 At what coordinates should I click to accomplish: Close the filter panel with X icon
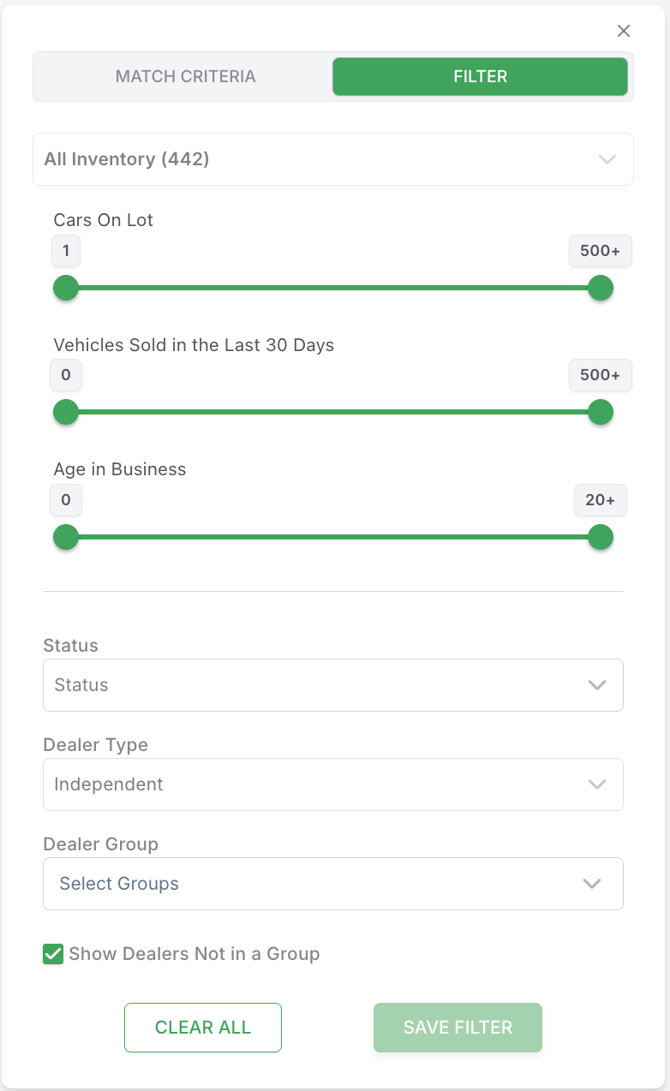(x=624, y=31)
